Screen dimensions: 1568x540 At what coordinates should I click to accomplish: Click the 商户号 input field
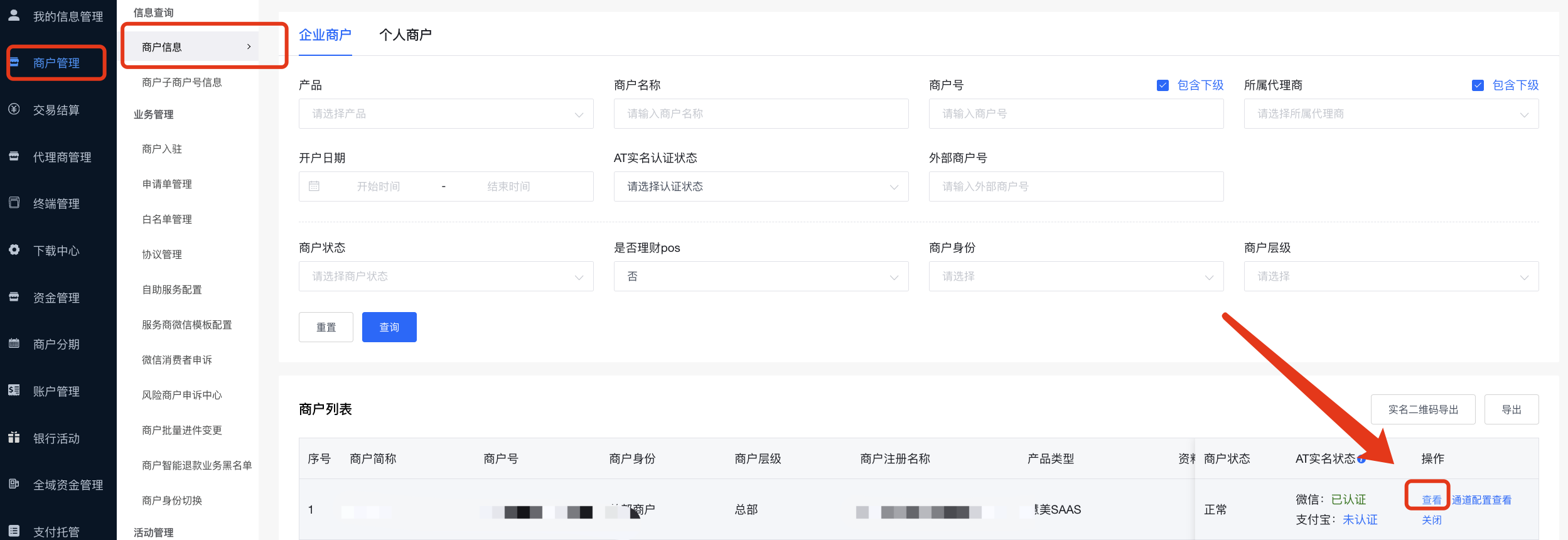1077,114
